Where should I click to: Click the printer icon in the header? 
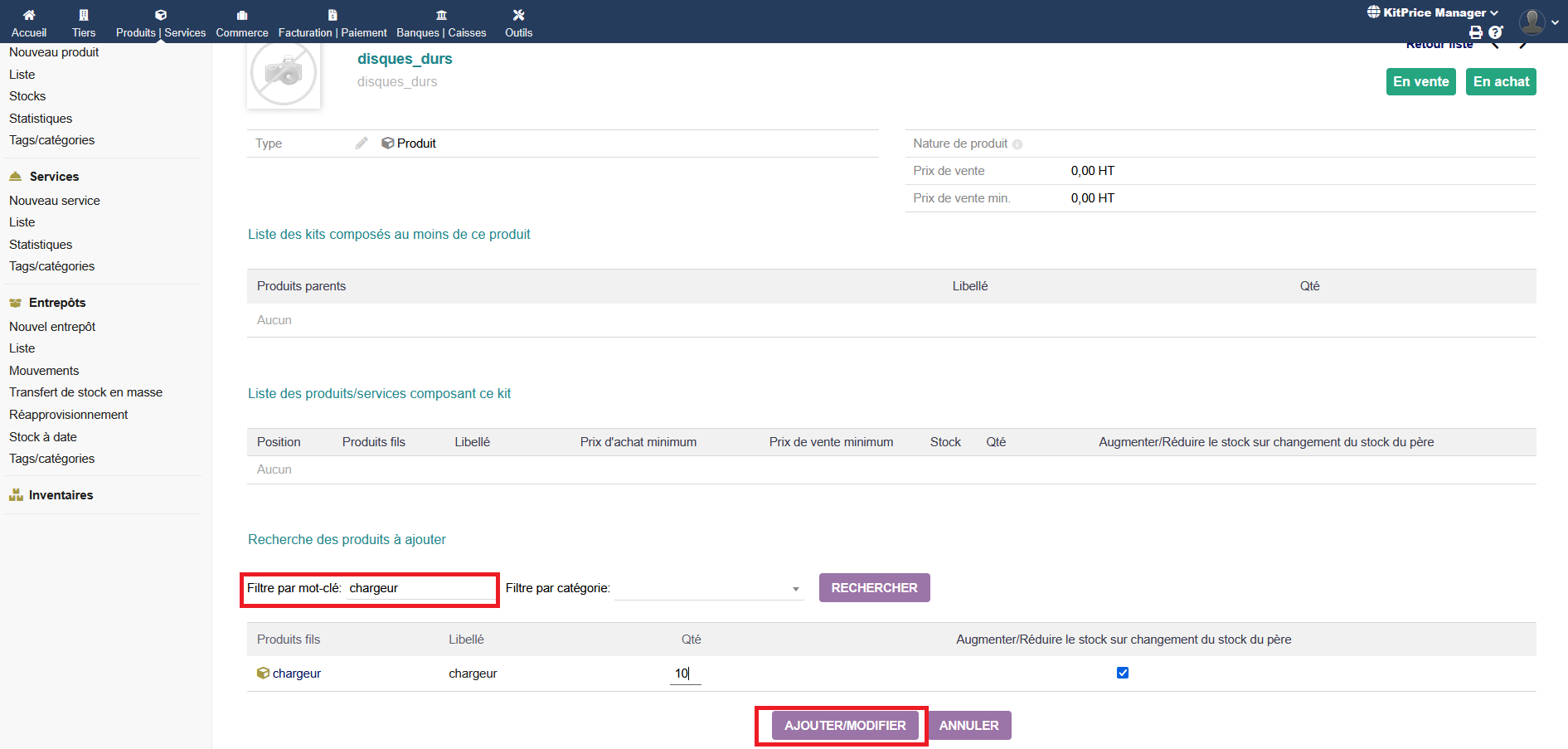click(1476, 32)
